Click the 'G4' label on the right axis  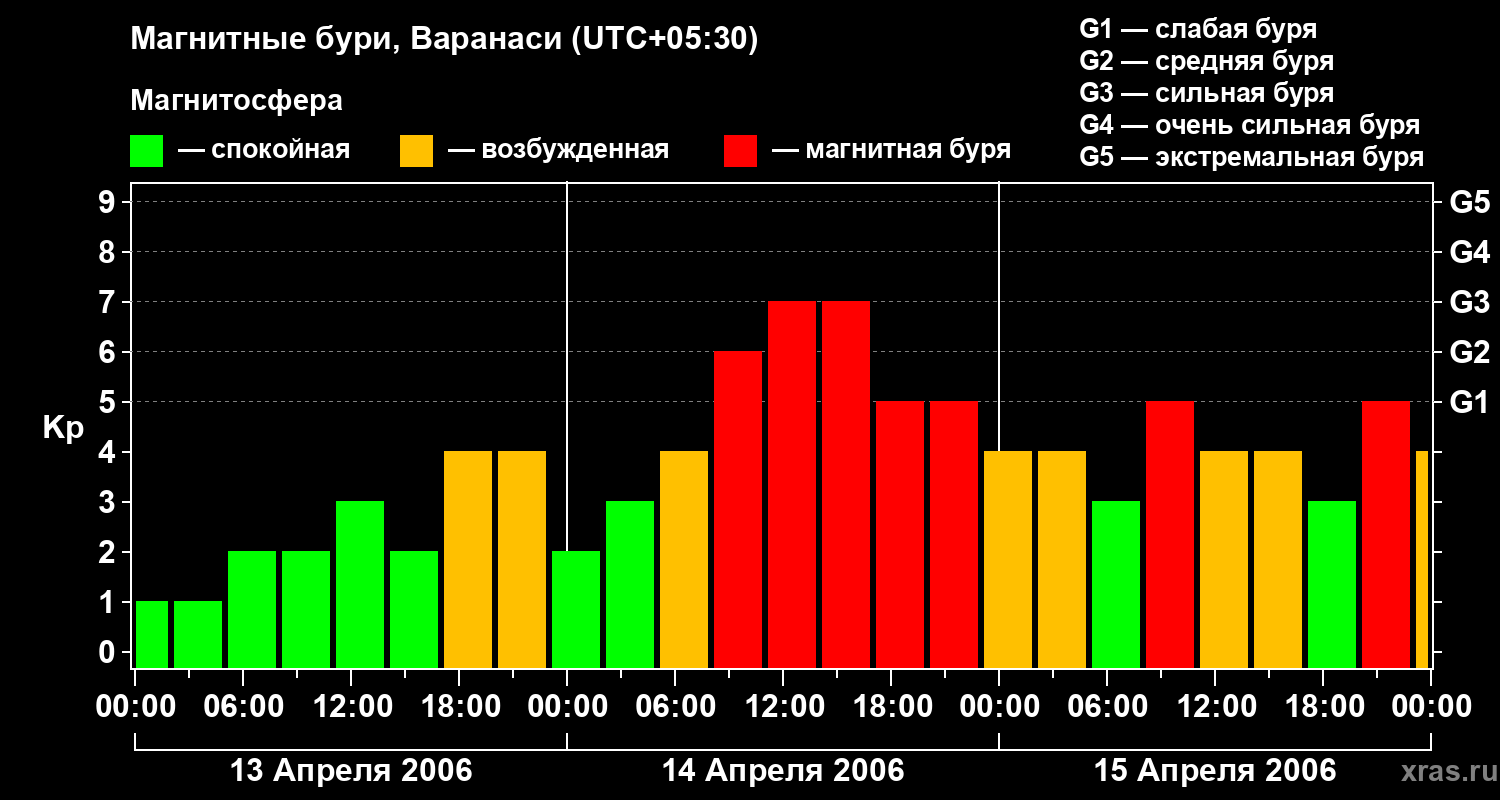1470,252
